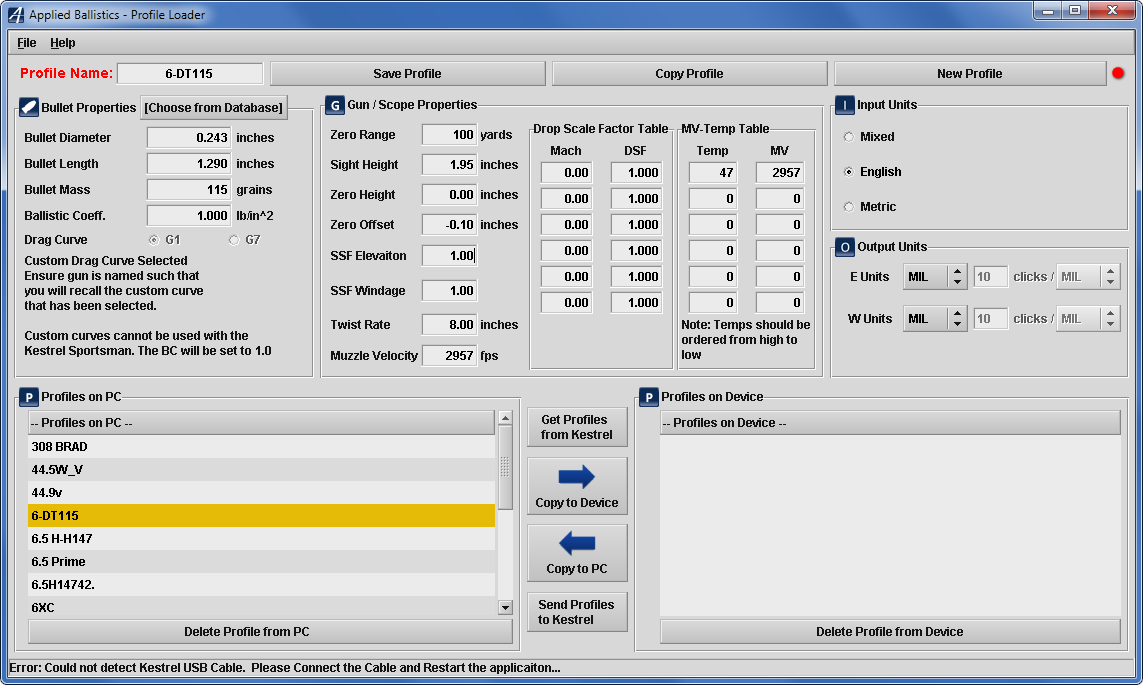This screenshot has height=685, width=1143.
Task: Click the Zero Range field
Action: [x=449, y=135]
